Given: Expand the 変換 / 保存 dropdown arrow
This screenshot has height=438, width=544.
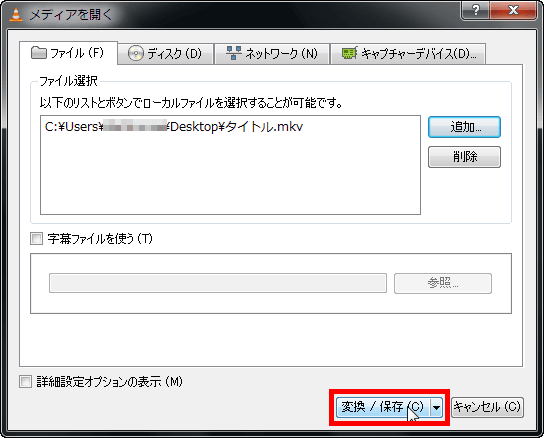Looking at the screenshot, I should [x=436, y=407].
